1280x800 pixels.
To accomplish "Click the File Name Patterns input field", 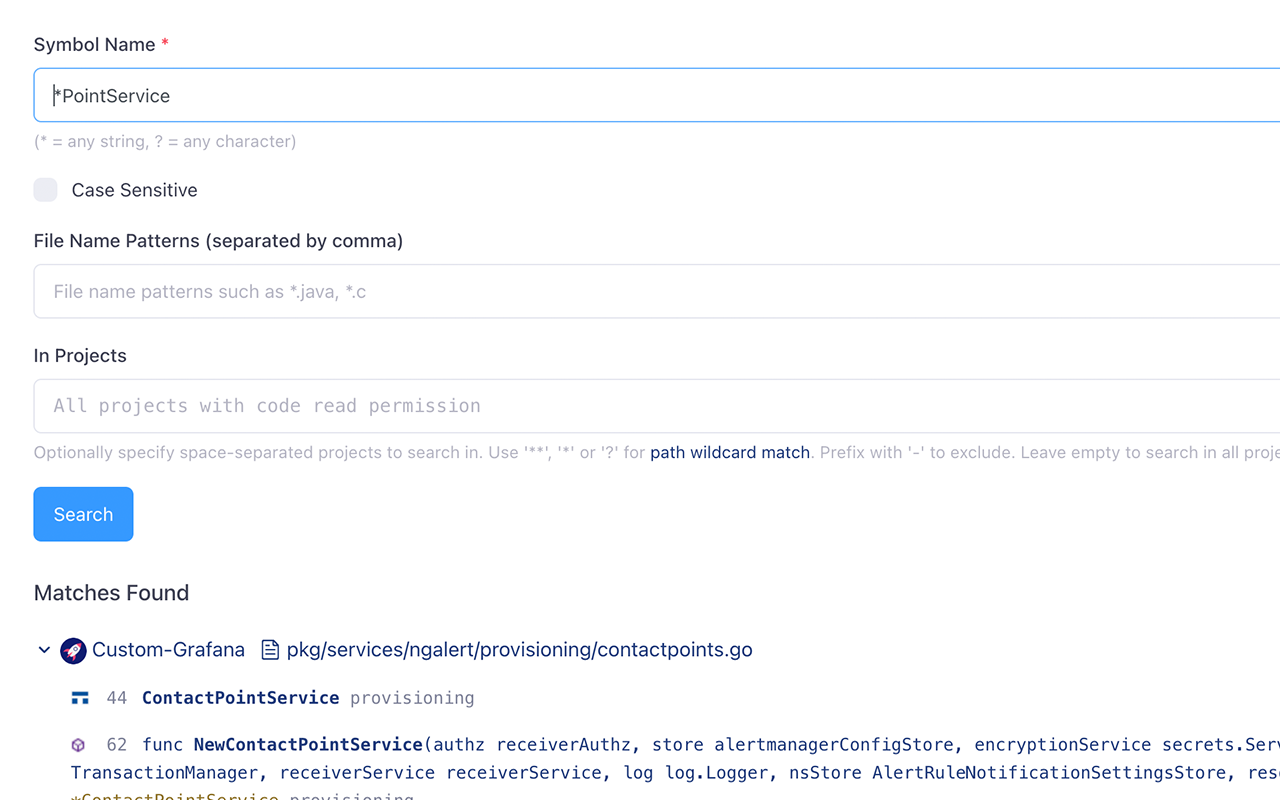I will [657, 291].
